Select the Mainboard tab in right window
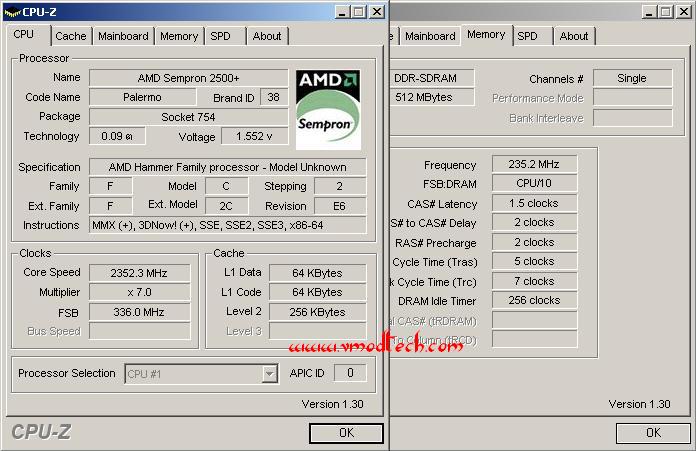Image resolution: width=696 pixels, height=451 pixels. click(430, 36)
